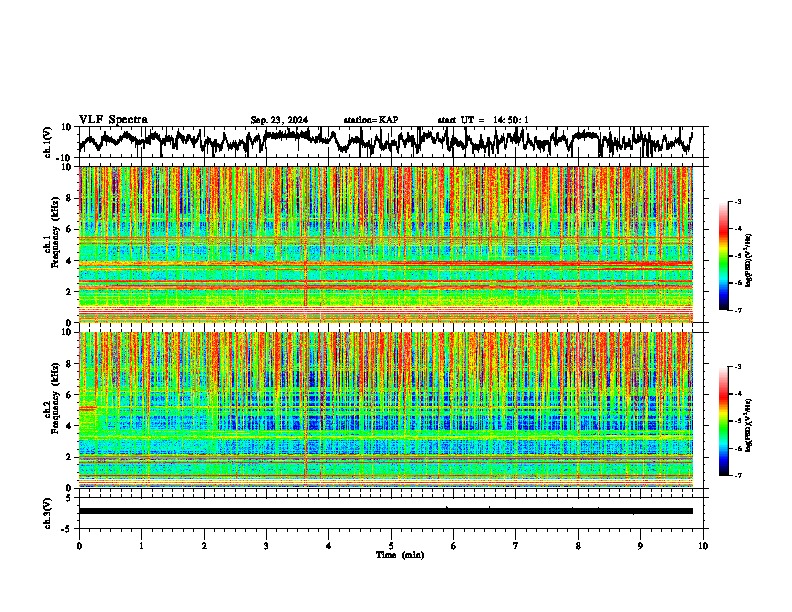Click the ch.1(V) waveform axis label

pos(49,142)
